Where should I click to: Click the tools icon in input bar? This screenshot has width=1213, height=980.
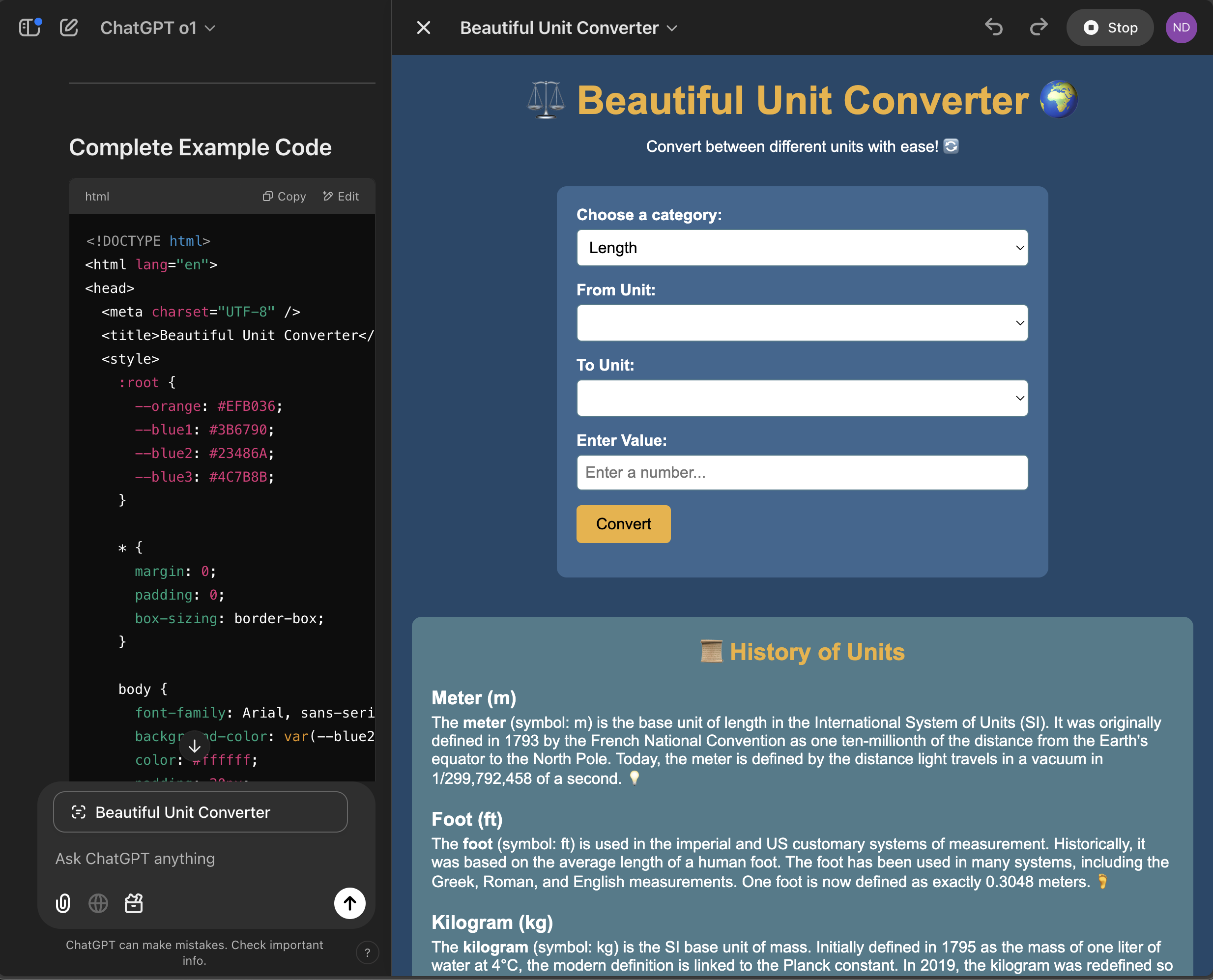click(x=133, y=904)
